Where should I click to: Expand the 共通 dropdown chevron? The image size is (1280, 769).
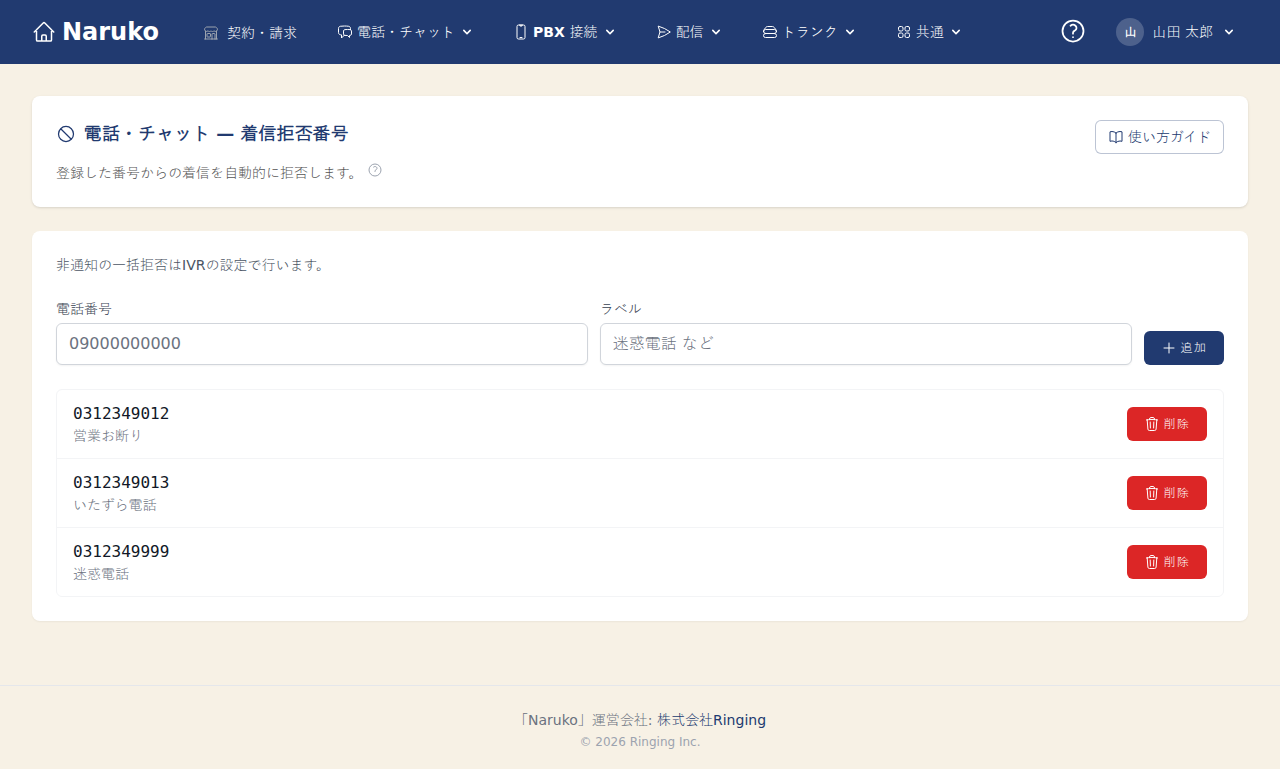(x=956, y=32)
